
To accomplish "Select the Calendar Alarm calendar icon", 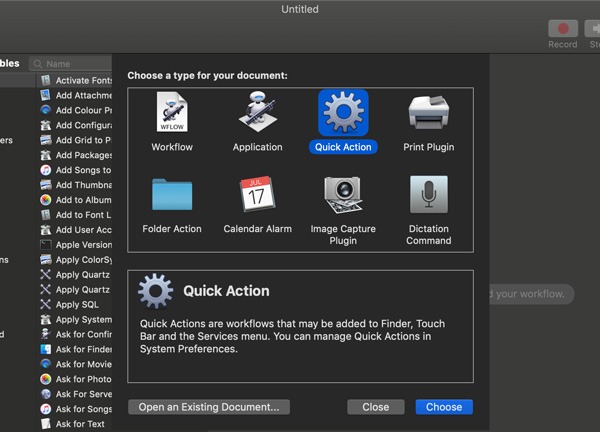I will pos(258,194).
